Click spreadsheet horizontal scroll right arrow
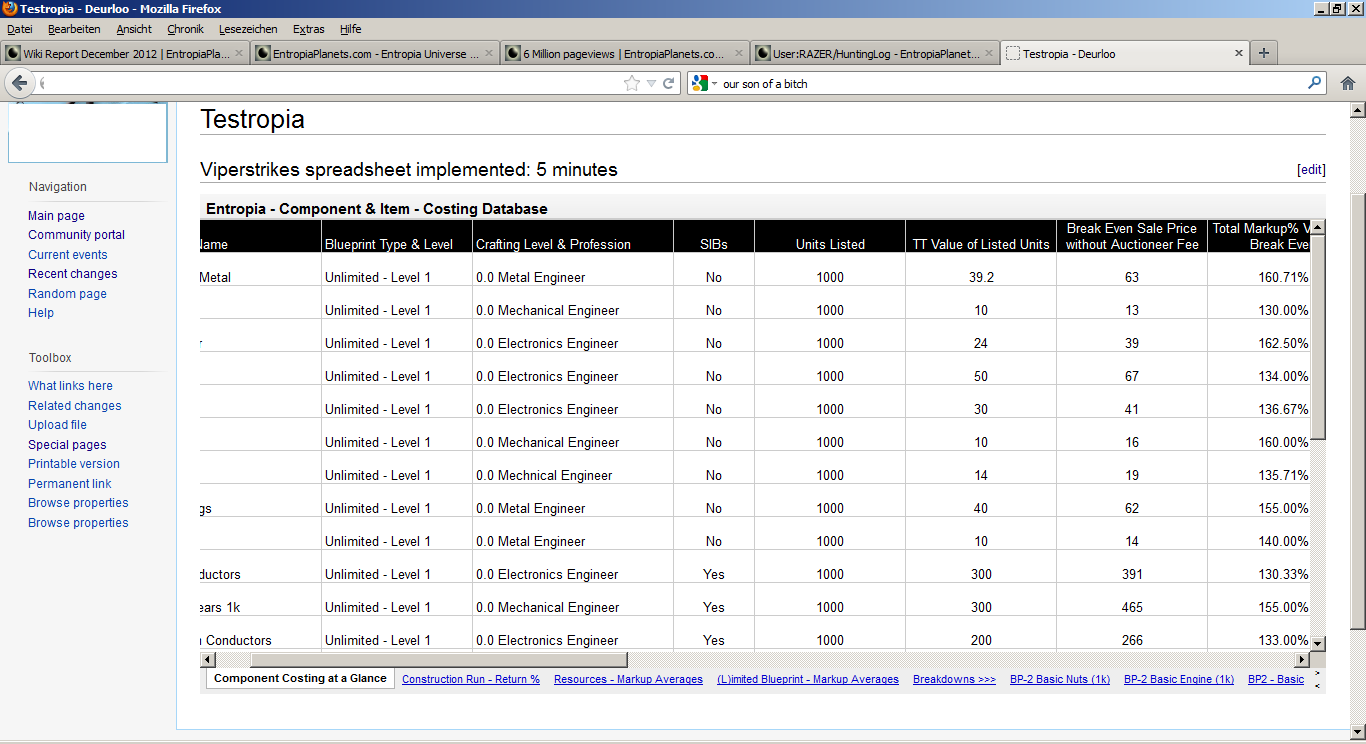Viewport: 1366px width, 744px height. click(x=1302, y=660)
